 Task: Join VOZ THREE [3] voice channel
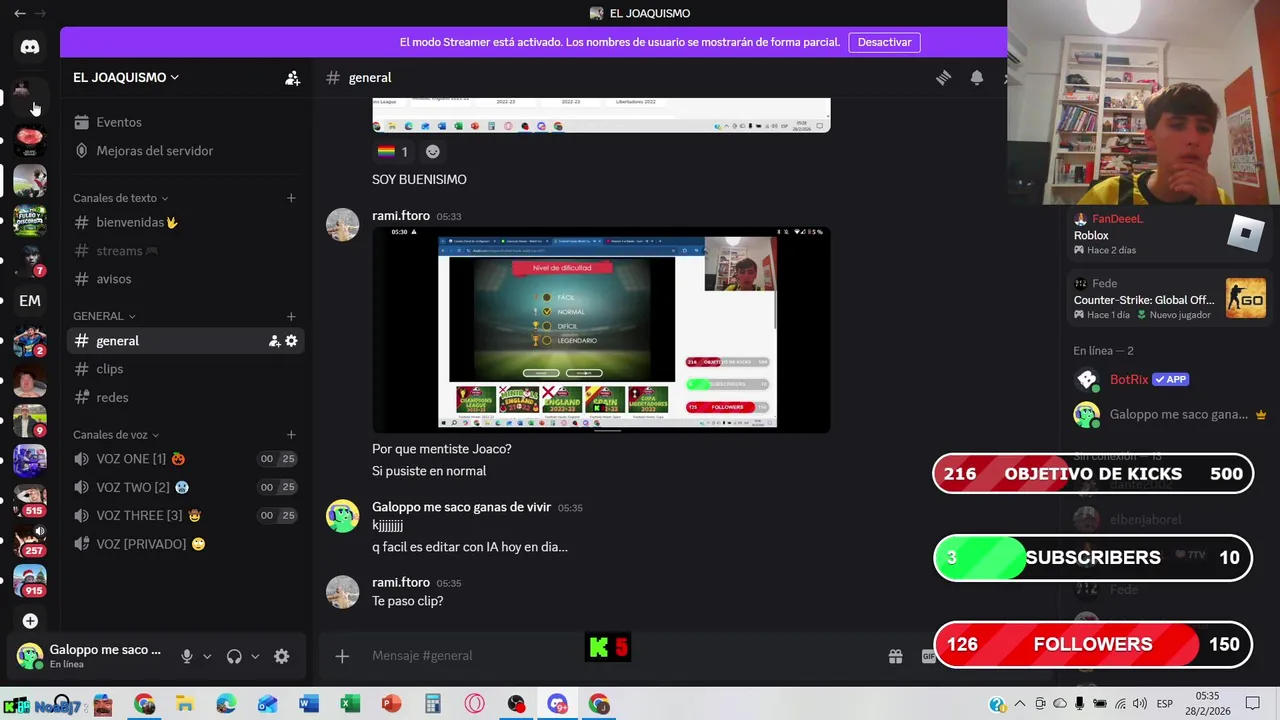tap(185, 516)
